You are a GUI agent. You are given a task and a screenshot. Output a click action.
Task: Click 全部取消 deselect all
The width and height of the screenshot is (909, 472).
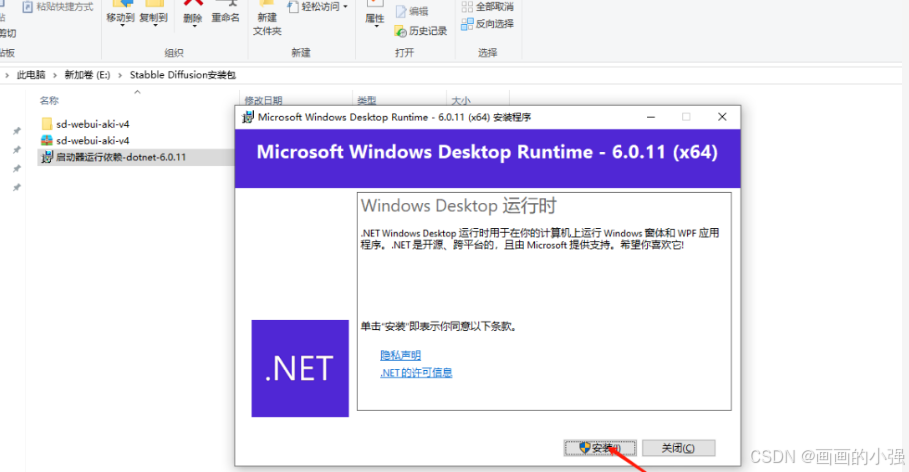[x=488, y=7]
